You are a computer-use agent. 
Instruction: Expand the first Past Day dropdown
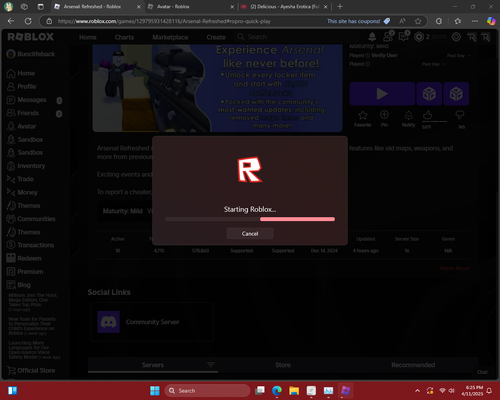point(459,55)
